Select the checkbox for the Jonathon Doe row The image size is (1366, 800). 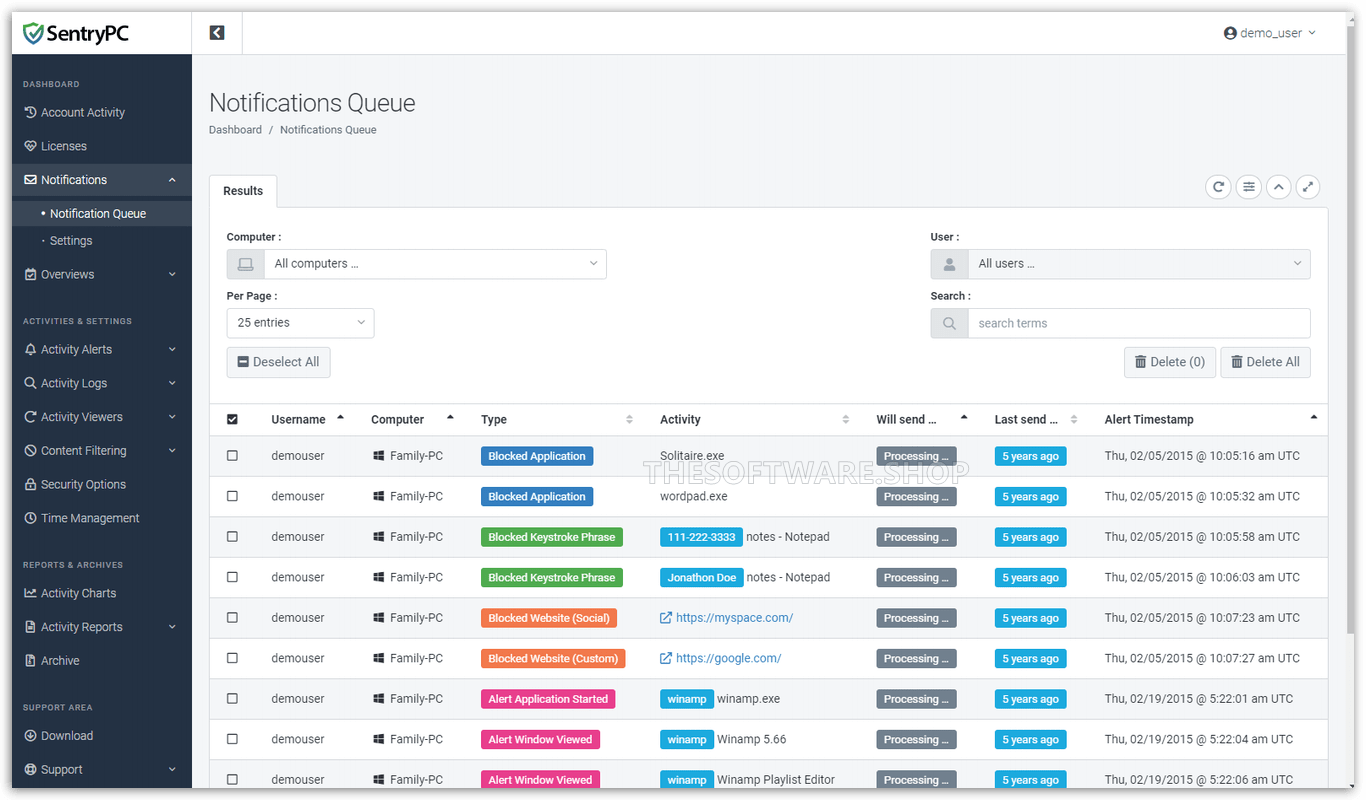tap(233, 577)
